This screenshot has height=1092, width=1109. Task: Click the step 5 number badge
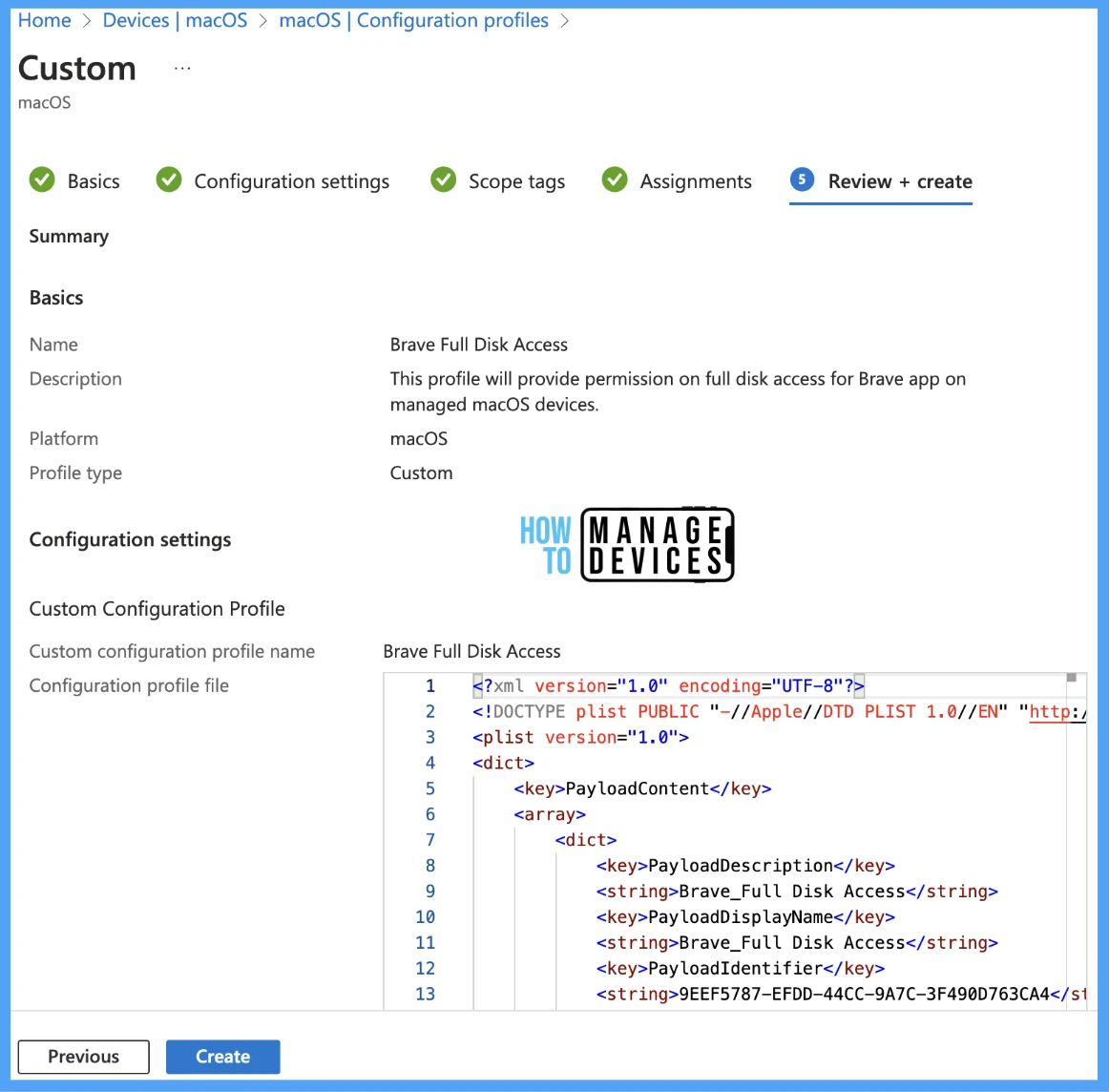[x=802, y=179]
